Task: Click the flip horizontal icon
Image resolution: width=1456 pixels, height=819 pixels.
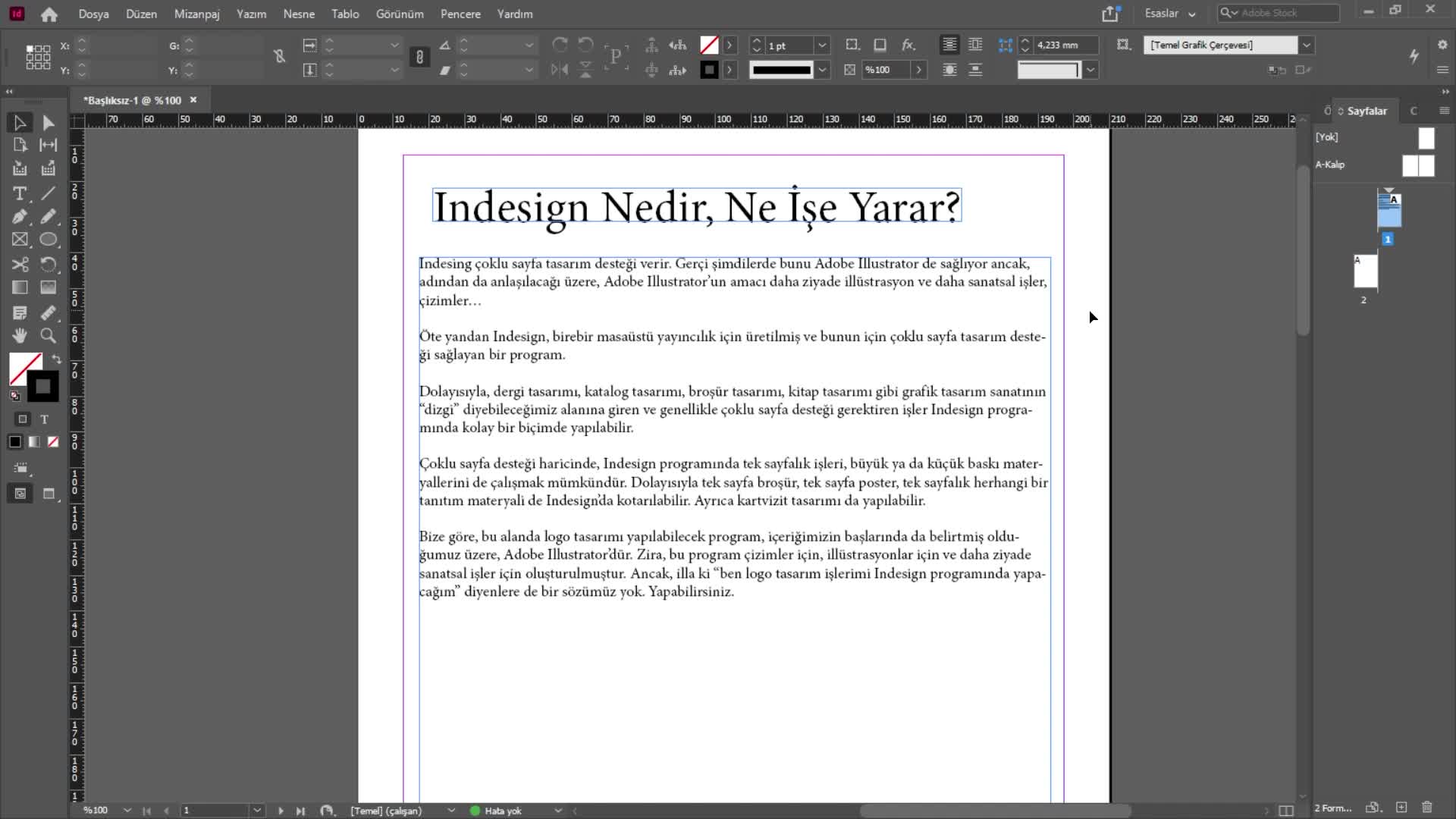Action: [x=560, y=70]
